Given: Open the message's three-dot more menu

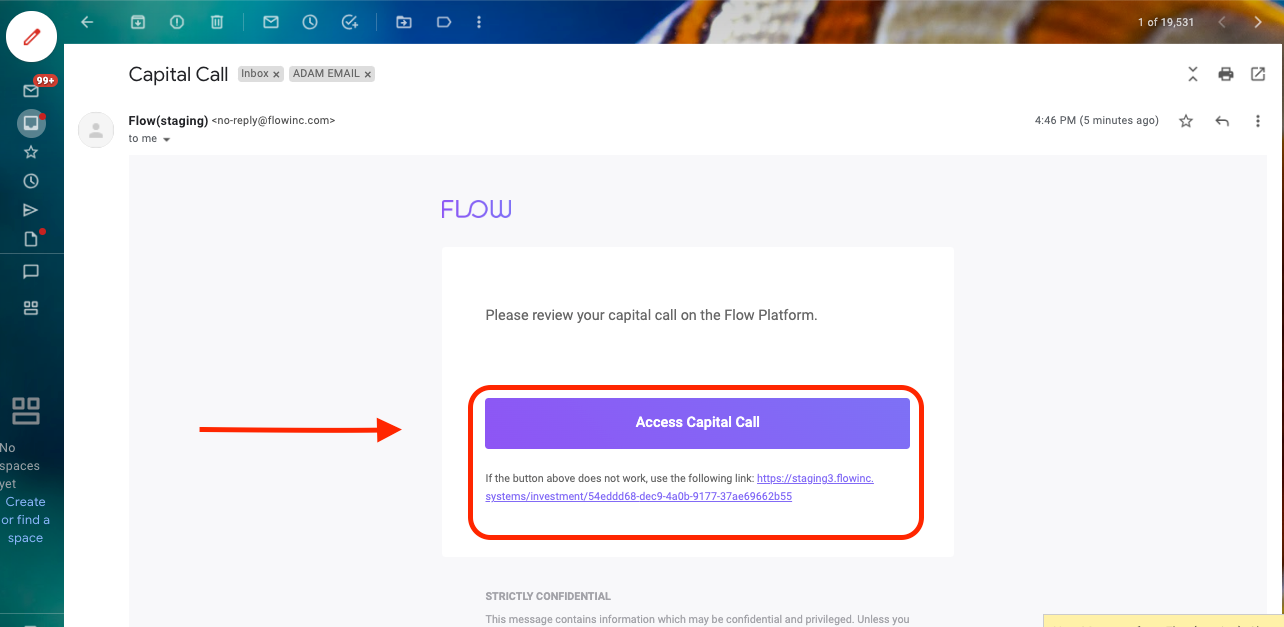Looking at the screenshot, I should 1258,121.
